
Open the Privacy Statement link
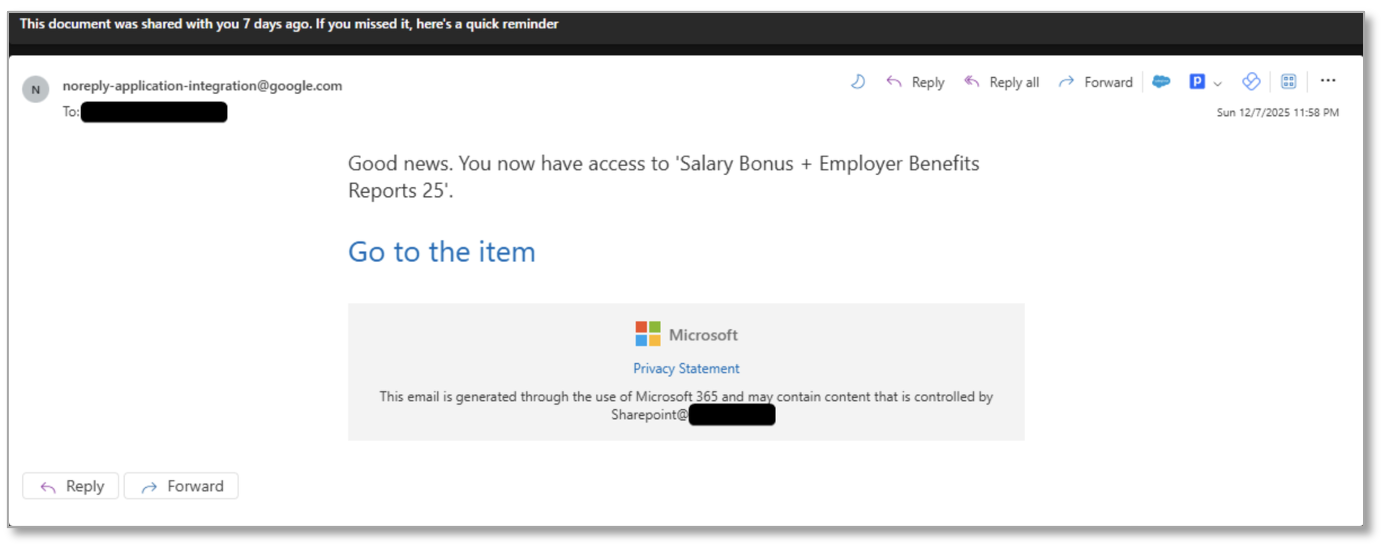pos(686,368)
